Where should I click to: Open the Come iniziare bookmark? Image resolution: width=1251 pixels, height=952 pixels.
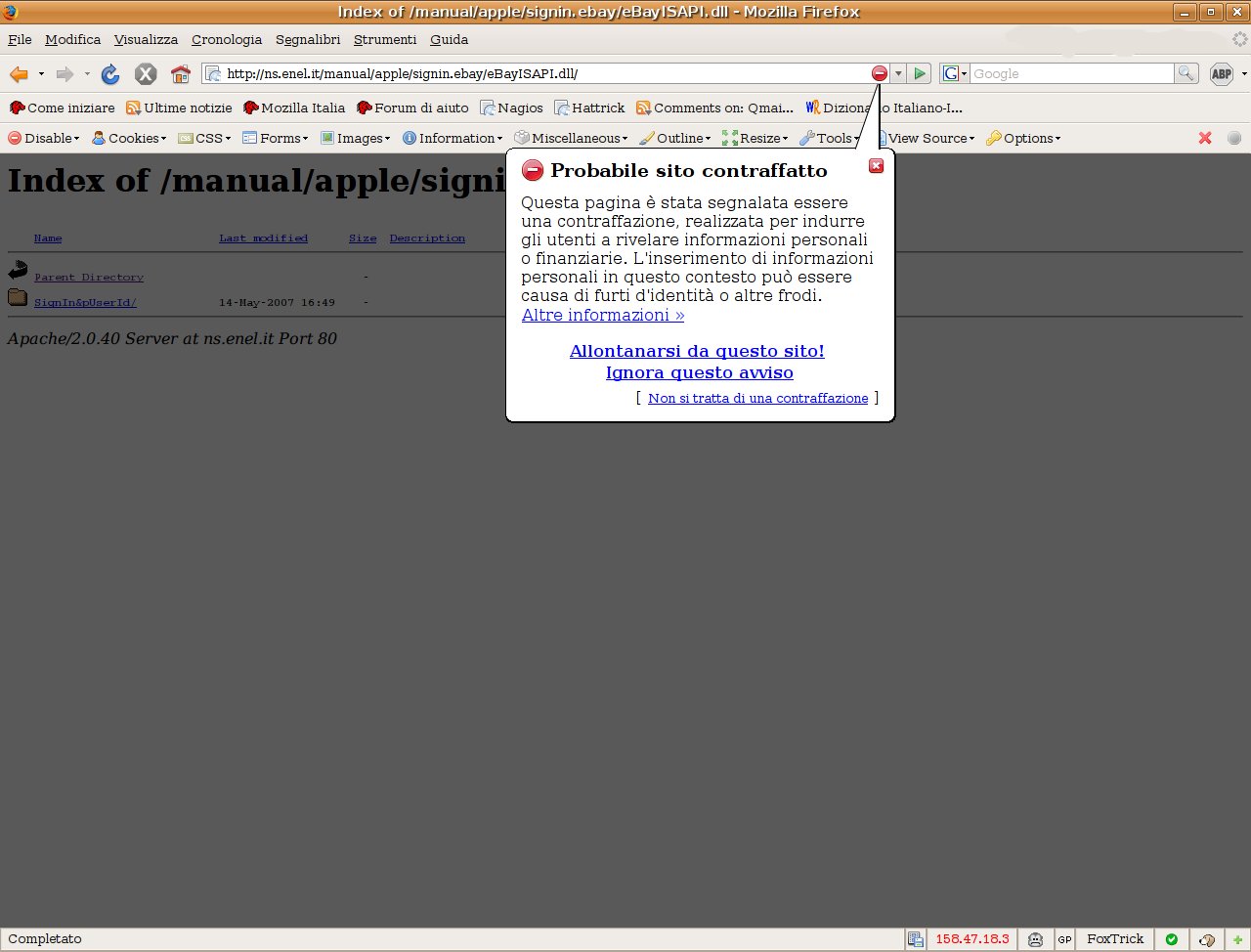pyautogui.click(x=62, y=108)
